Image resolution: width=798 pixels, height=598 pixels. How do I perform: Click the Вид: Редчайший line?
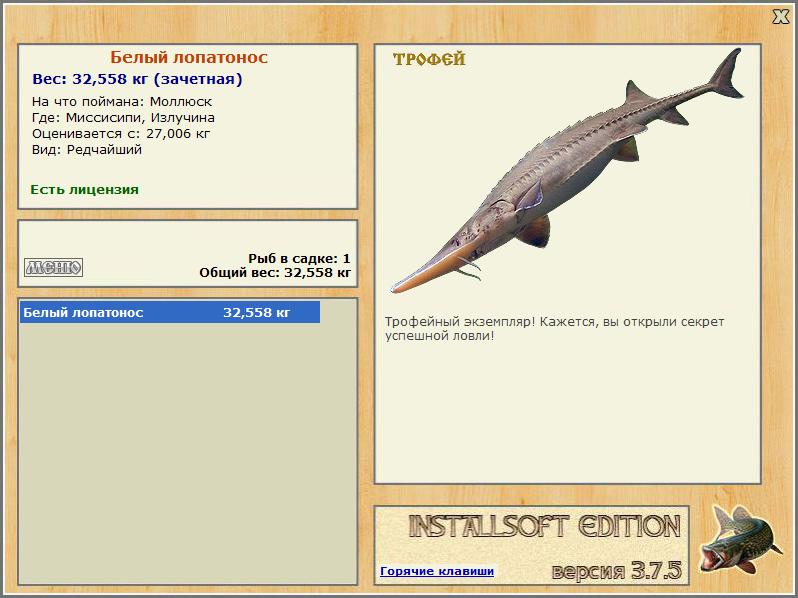[87, 150]
